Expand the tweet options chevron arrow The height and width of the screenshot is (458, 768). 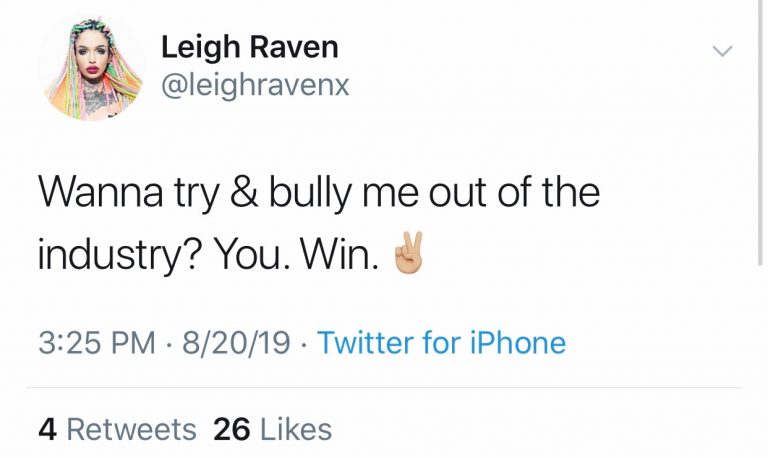(x=720, y=50)
